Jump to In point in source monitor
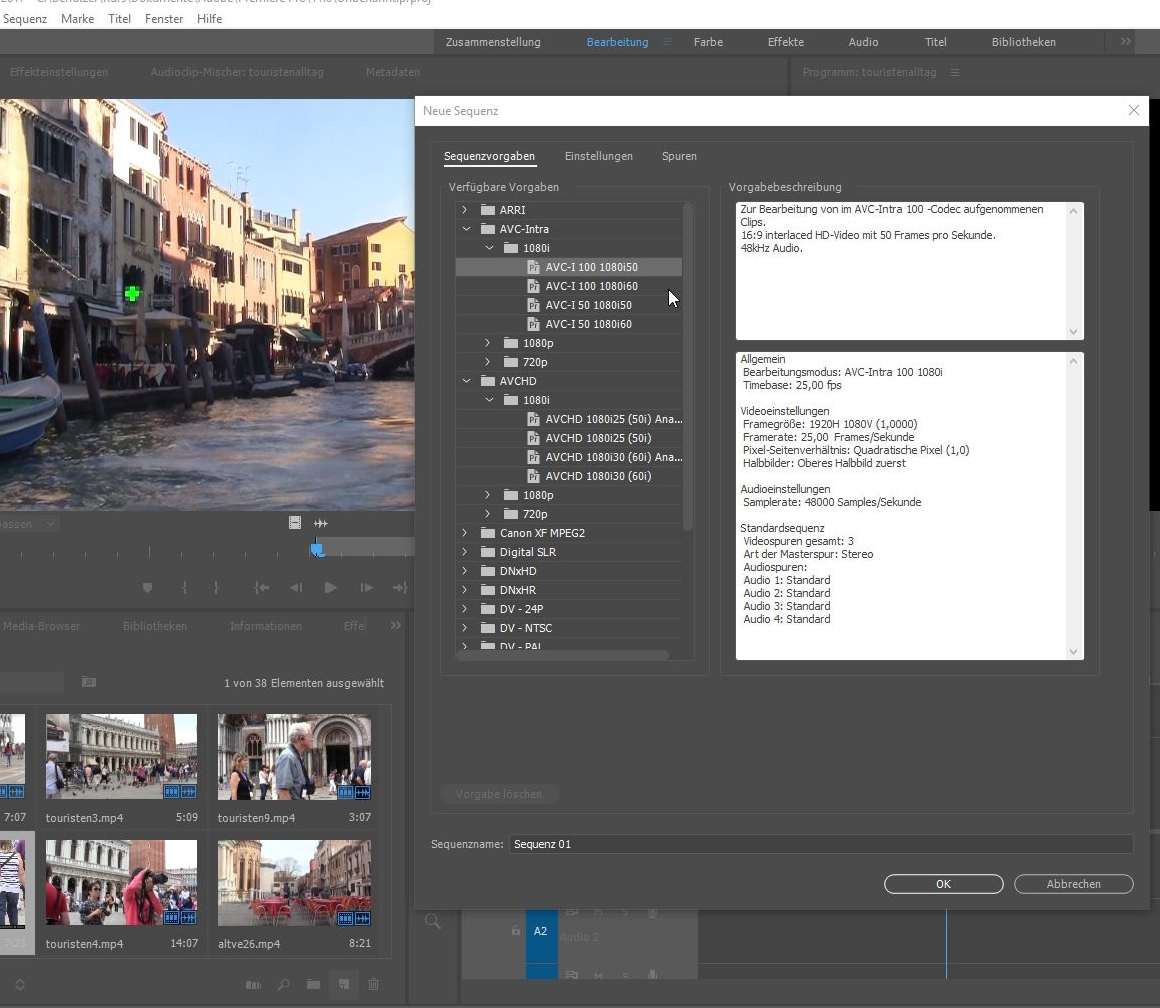The height and width of the screenshot is (1008, 1160). 261,588
